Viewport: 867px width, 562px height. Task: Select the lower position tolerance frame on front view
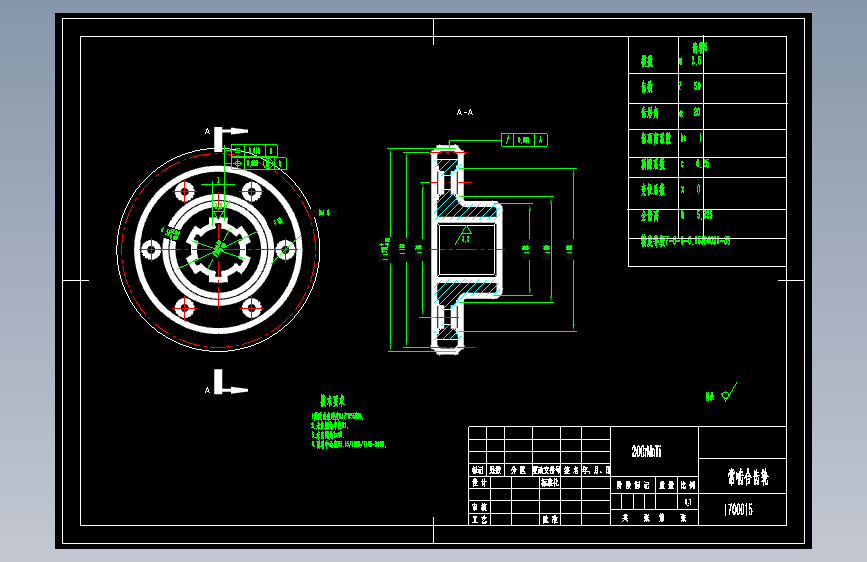pyautogui.click(x=259, y=163)
